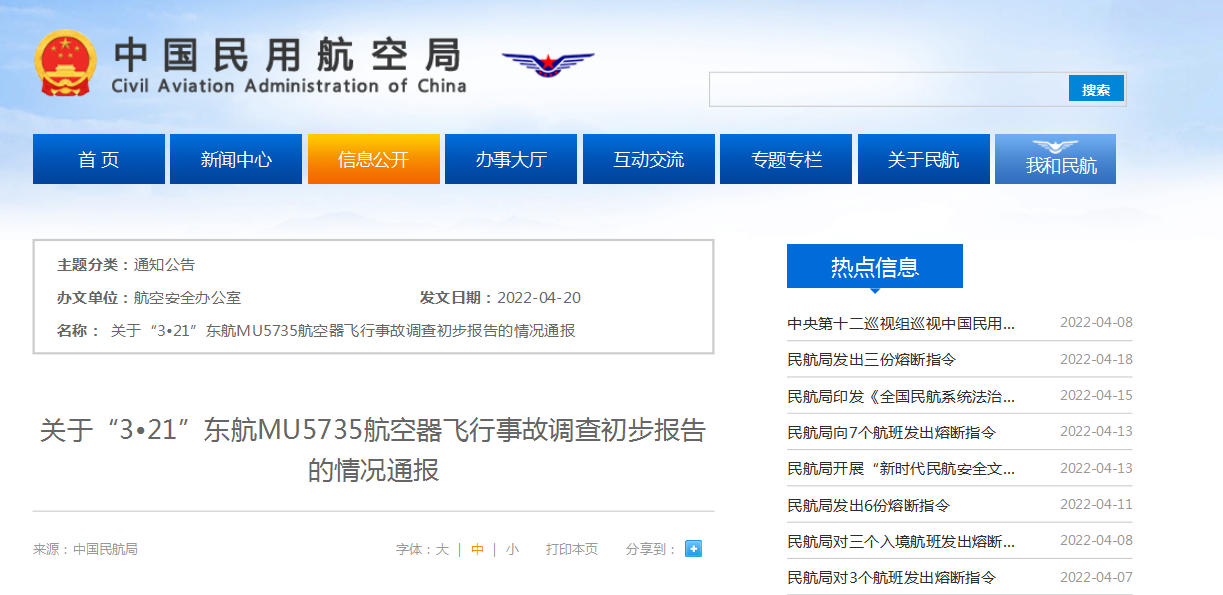The height and width of the screenshot is (595, 1223).
Task: Click the 名称 row document title text
Action: (x=343, y=331)
